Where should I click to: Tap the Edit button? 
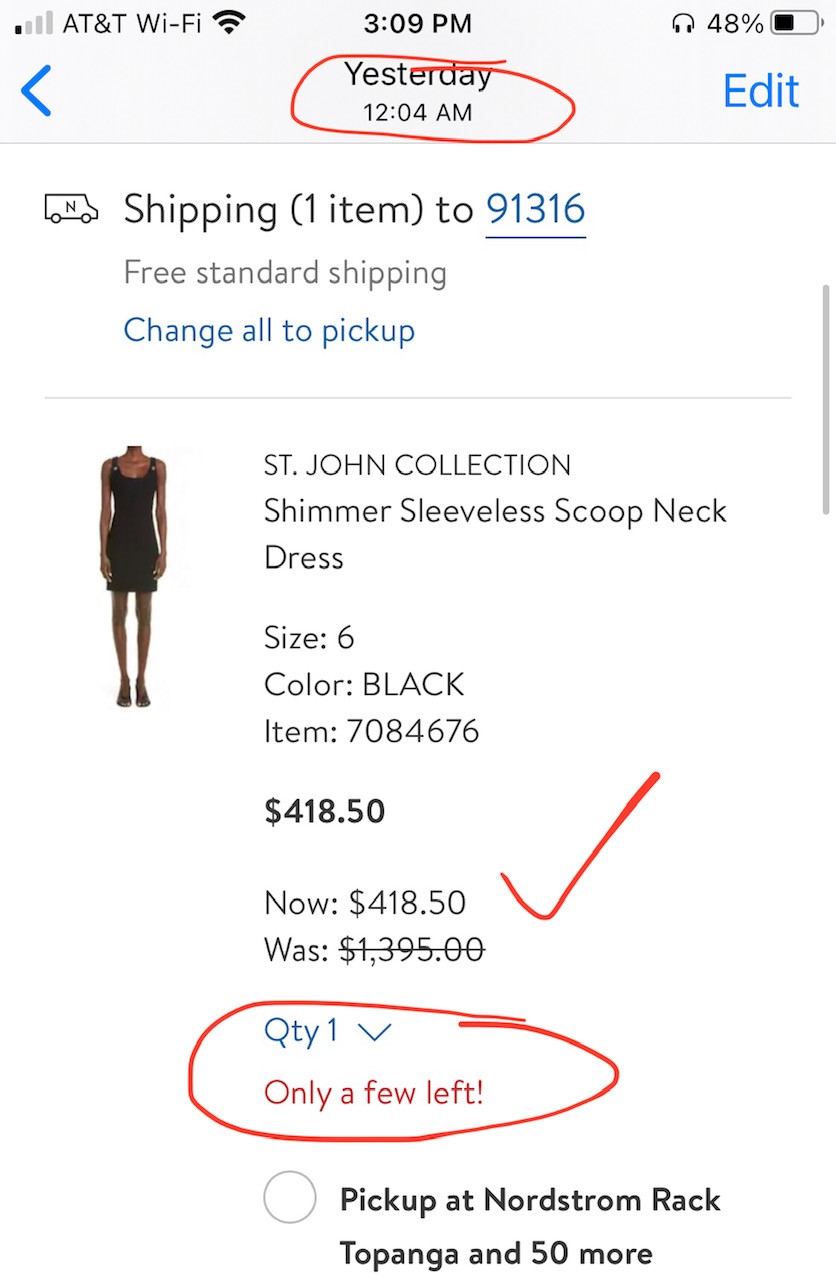[761, 91]
